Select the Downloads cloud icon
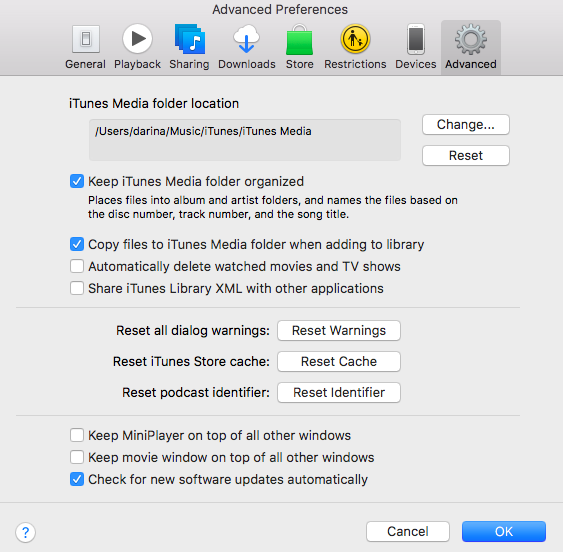Image resolution: width=563 pixels, height=552 pixels. point(246,39)
